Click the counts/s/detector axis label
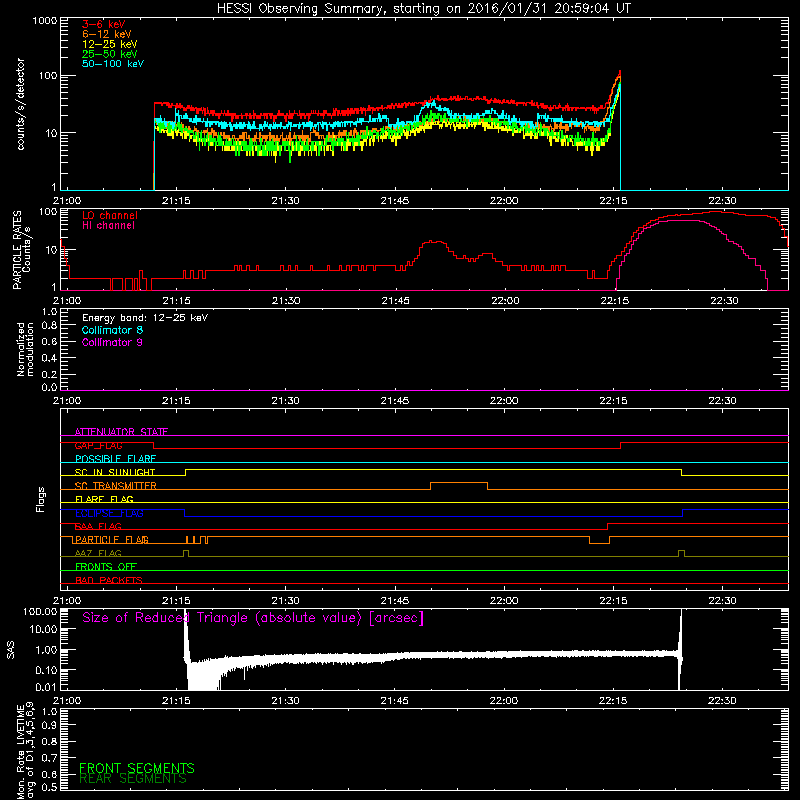Viewport: 800px width, 800px height. [21, 104]
